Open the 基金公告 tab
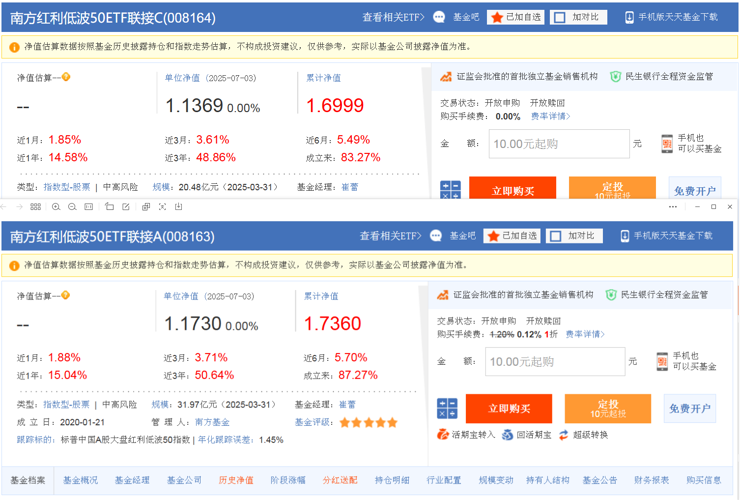Image resolution: width=740 pixels, height=500 pixels. 599,480
